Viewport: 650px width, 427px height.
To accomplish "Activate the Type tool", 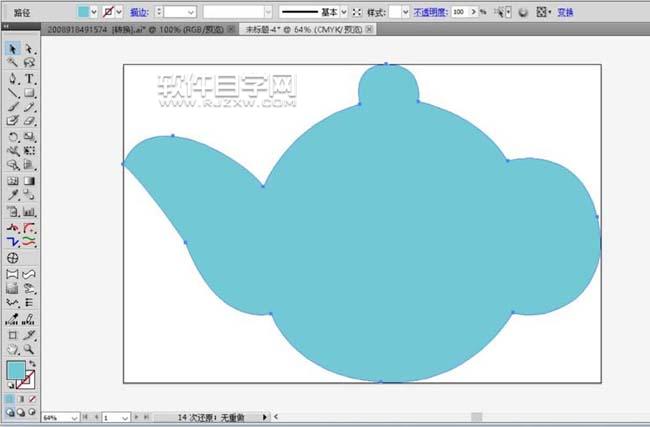I will (29, 78).
